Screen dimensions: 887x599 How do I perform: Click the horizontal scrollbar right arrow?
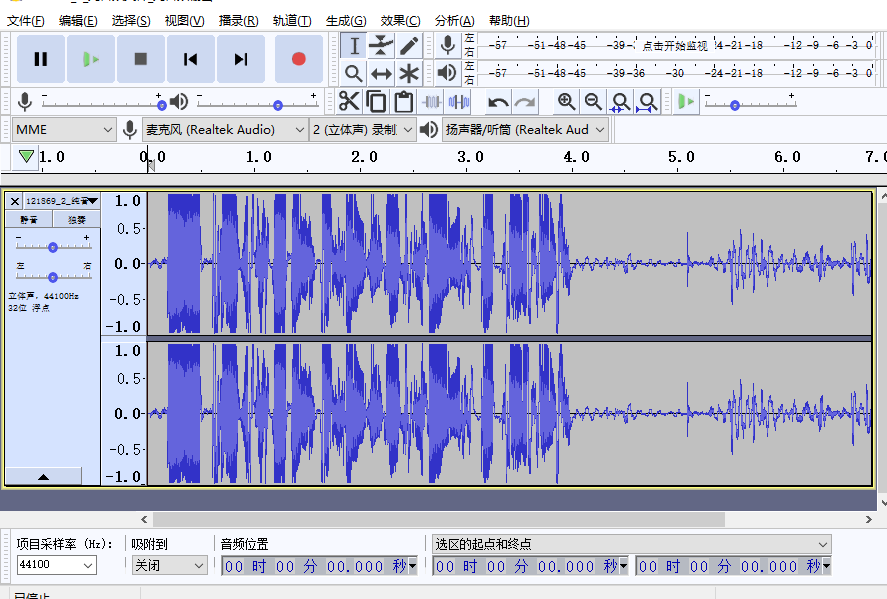pyautogui.click(x=869, y=519)
